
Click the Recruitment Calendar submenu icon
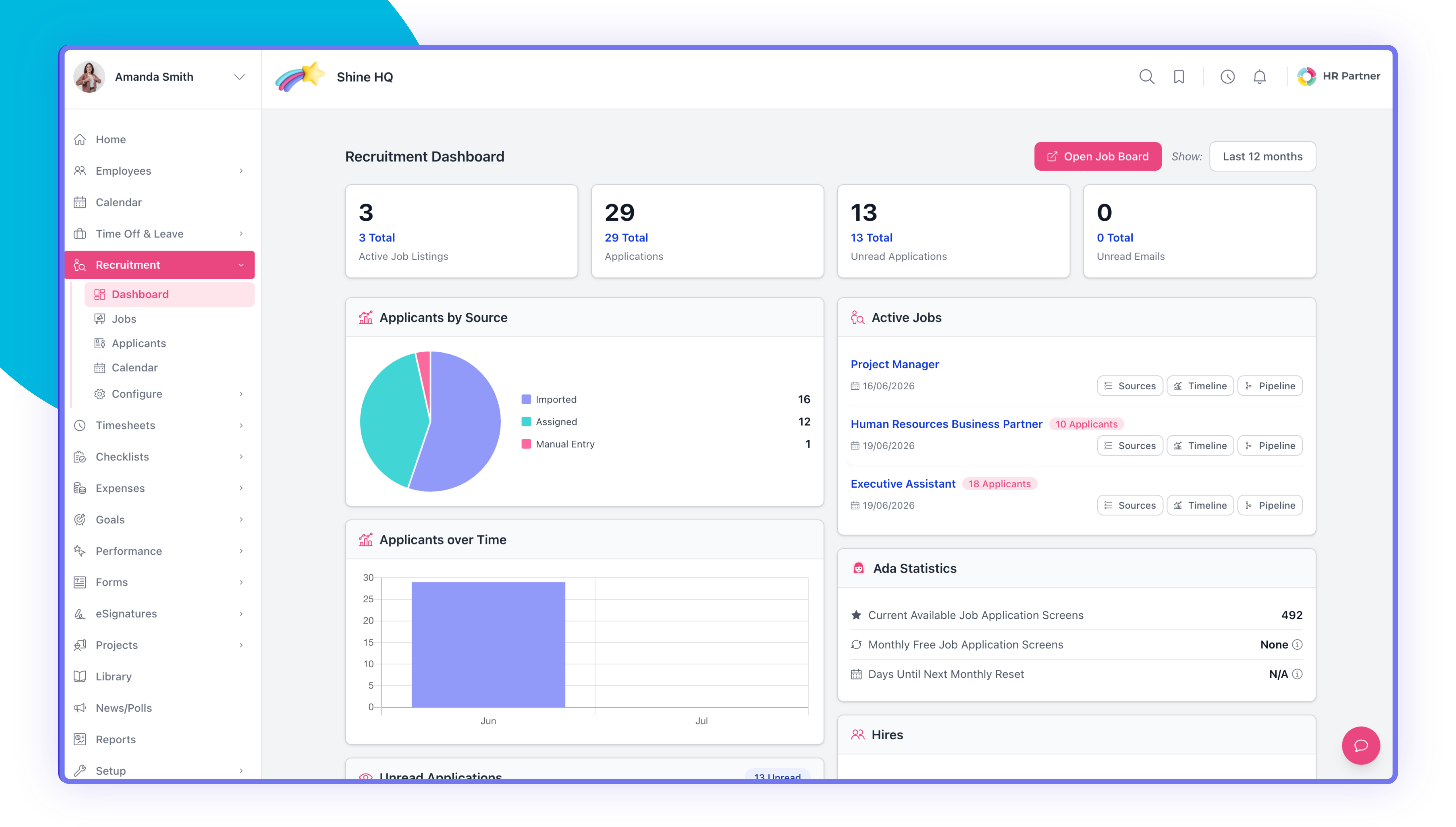(x=99, y=368)
